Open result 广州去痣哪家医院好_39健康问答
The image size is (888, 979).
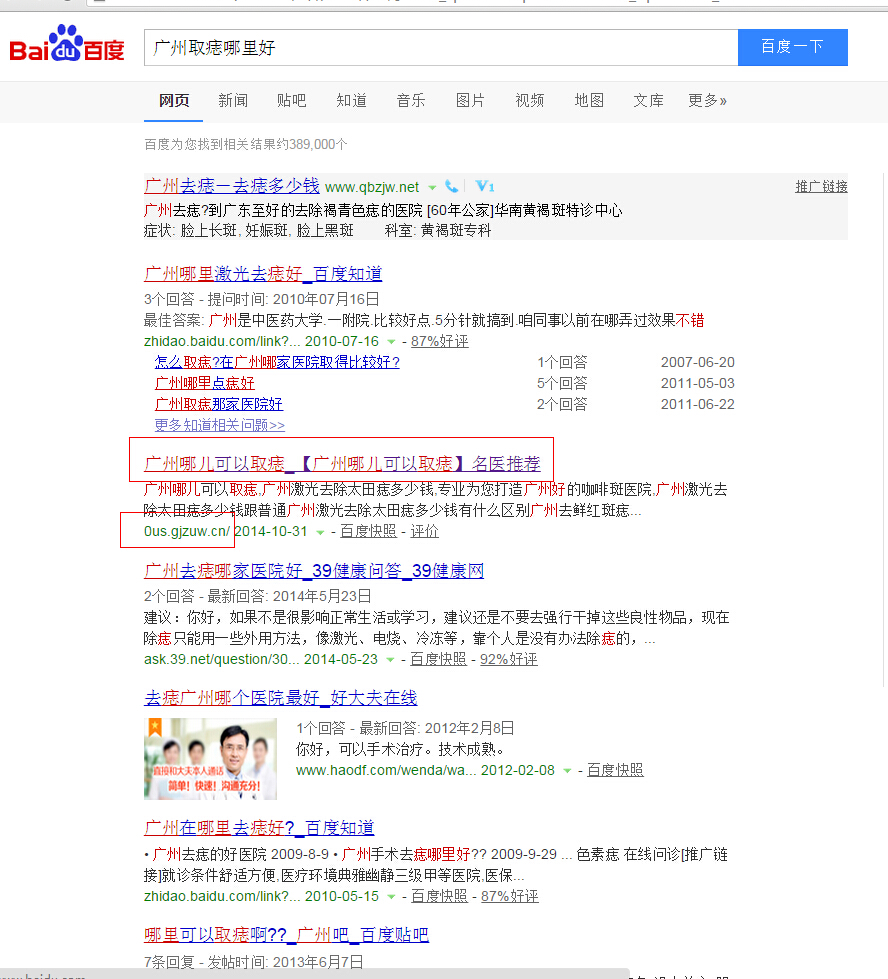click(x=314, y=571)
